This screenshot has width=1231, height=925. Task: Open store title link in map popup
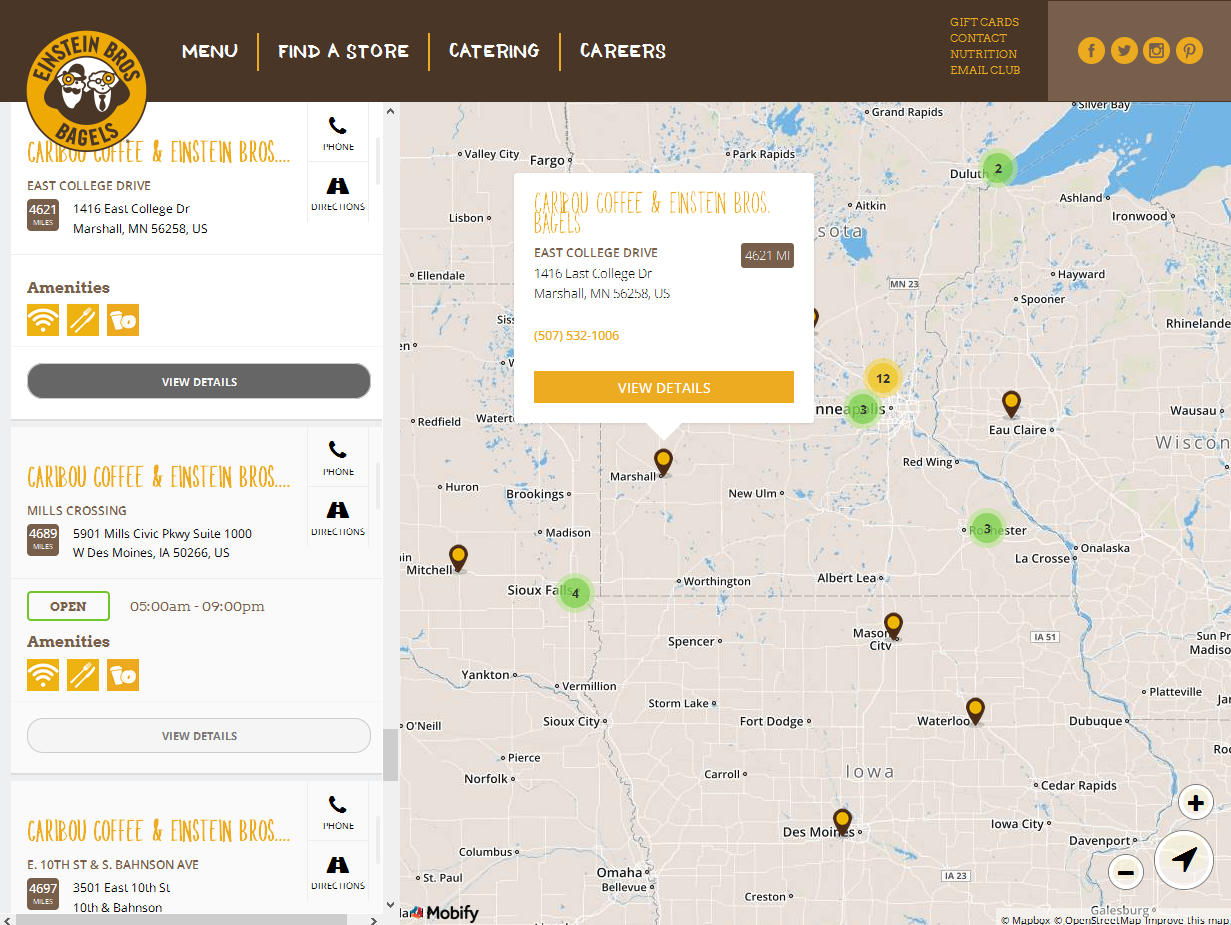[653, 212]
